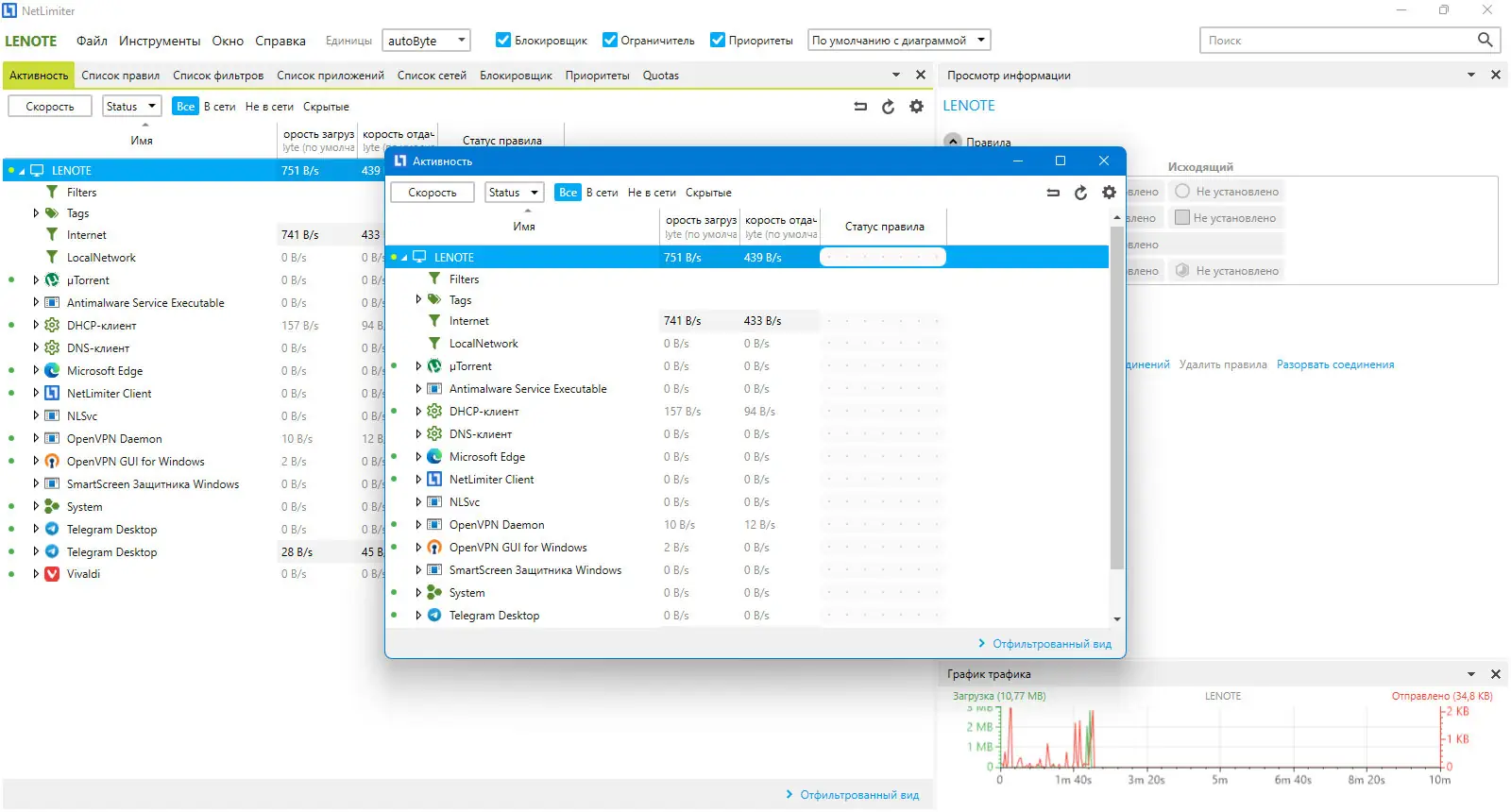The height and width of the screenshot is (812, 1511).
Task: Open the Status dropdown in the floating window
Action: pos(514,193)
